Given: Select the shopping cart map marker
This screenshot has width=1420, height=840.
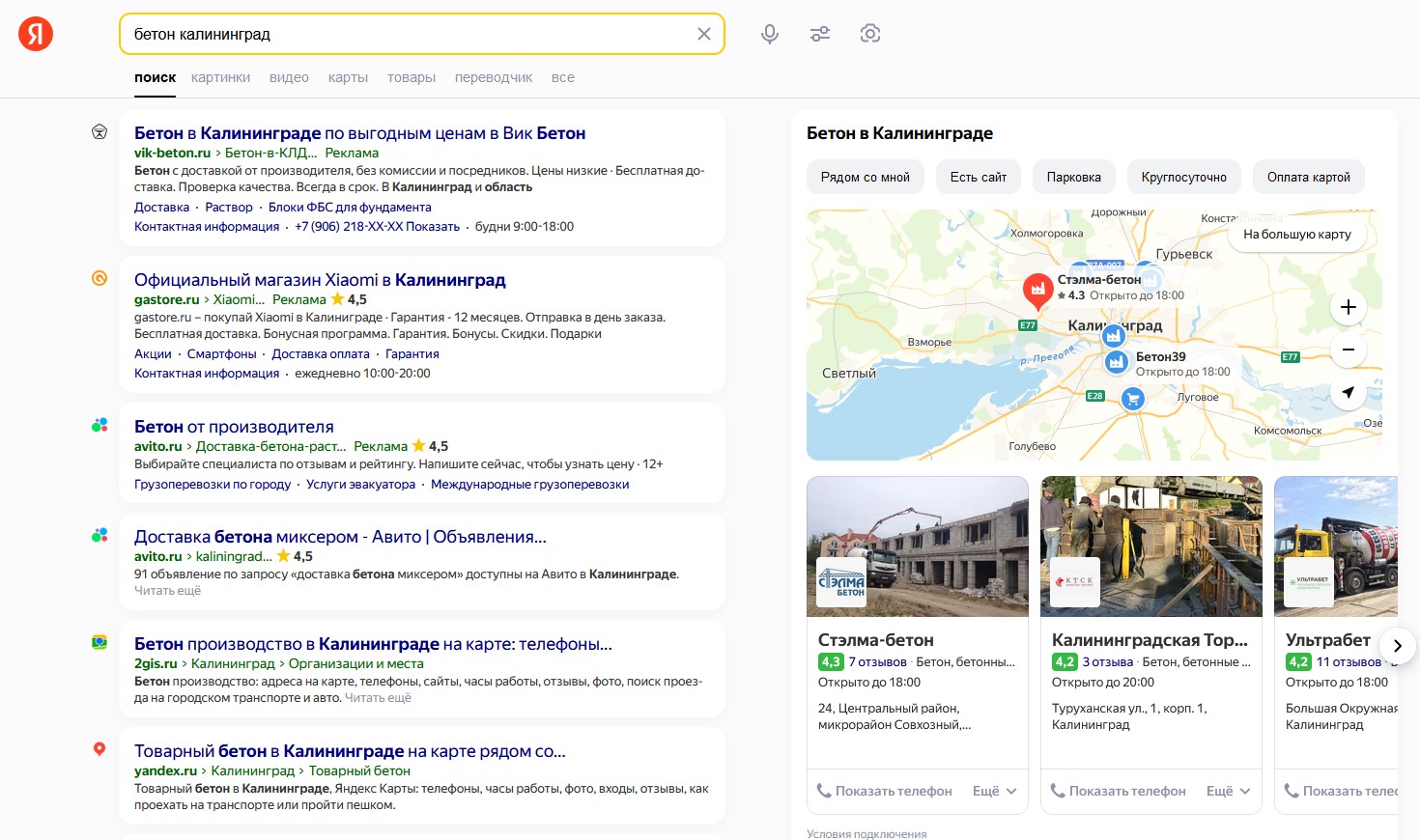Looking at the screenshot, I should click(1133, 398).
